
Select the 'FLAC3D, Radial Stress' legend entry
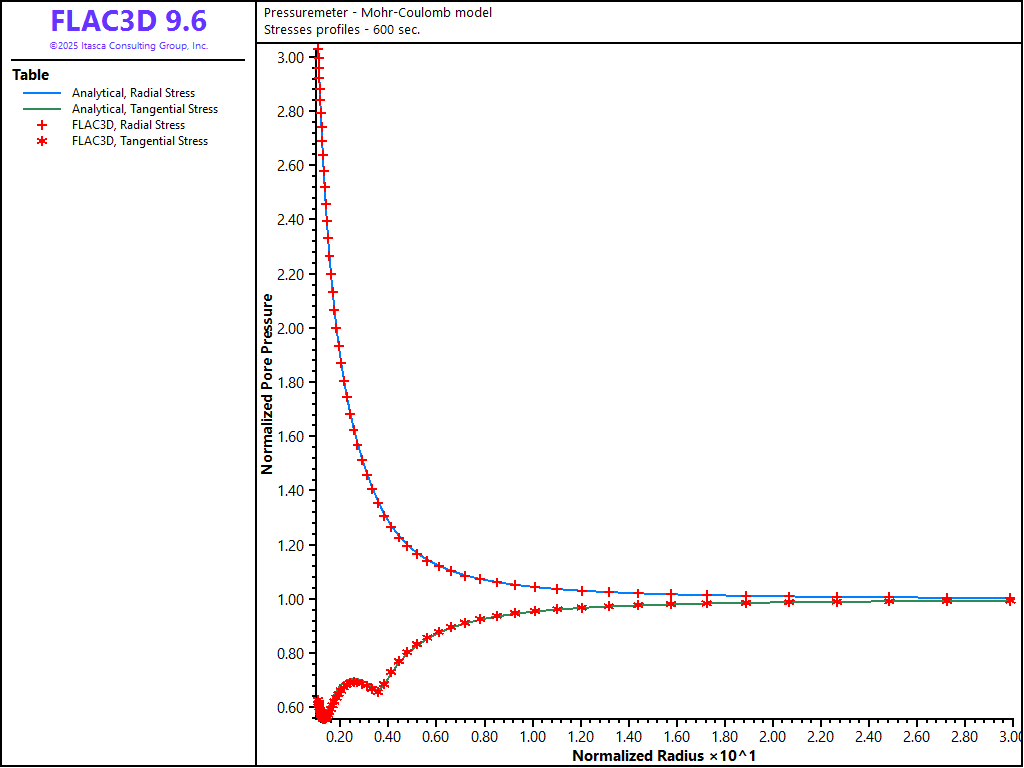128,125
